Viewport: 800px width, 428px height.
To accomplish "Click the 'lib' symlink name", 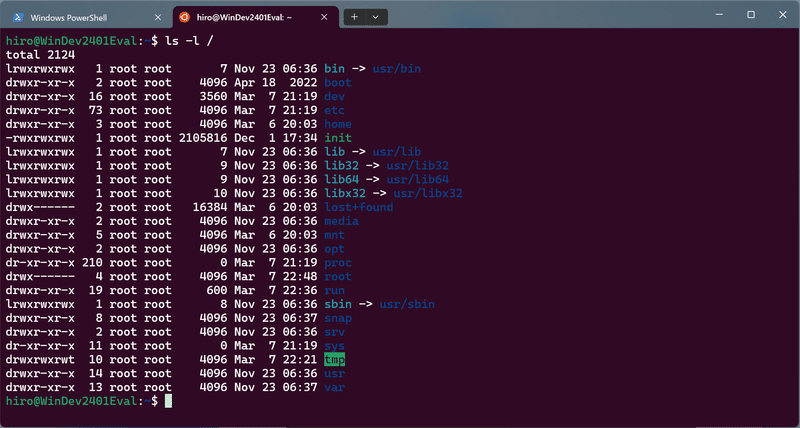I will click(x=335, y=152).
